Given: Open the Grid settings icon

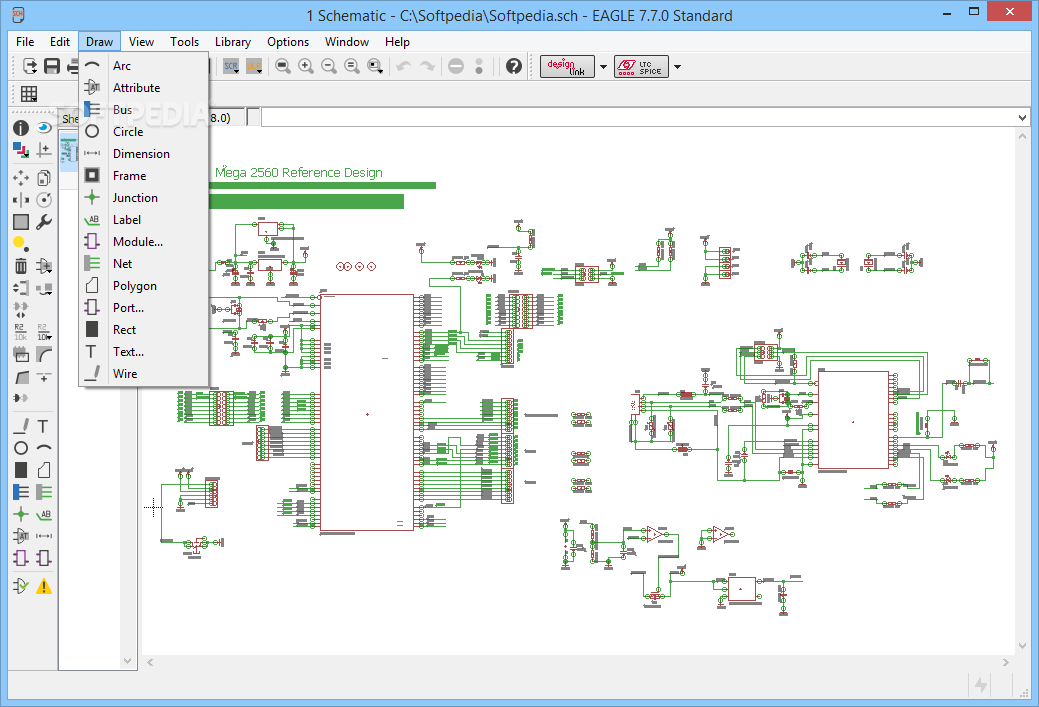Looking at the screenshot, I should tap(29, 94).
